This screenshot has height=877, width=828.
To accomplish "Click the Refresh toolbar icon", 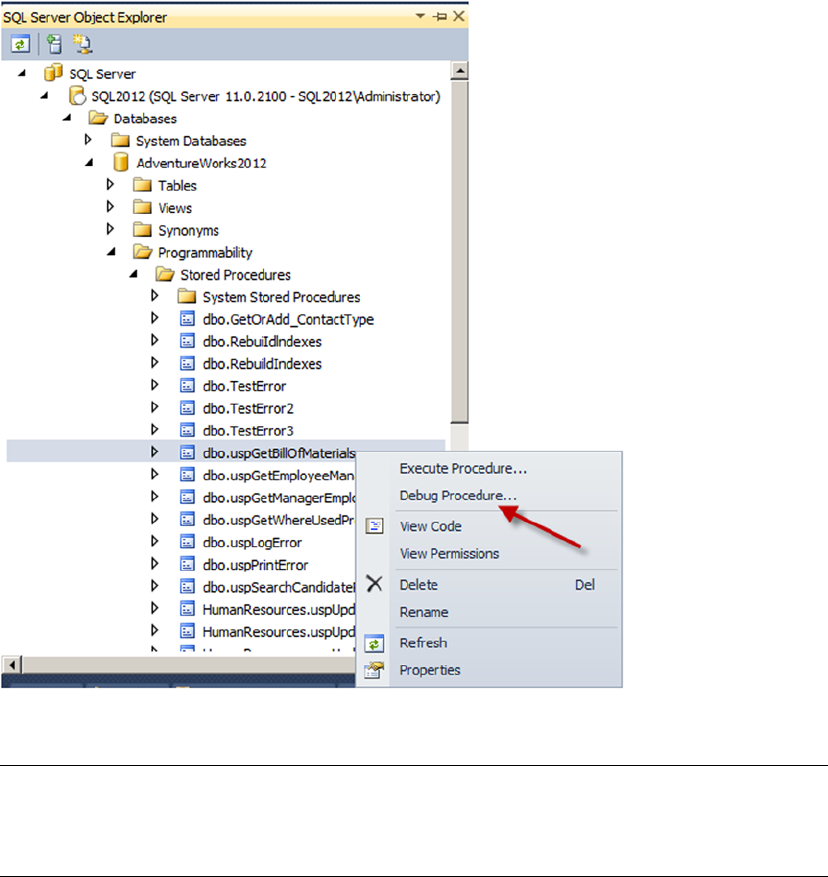I will click(20, 44).
